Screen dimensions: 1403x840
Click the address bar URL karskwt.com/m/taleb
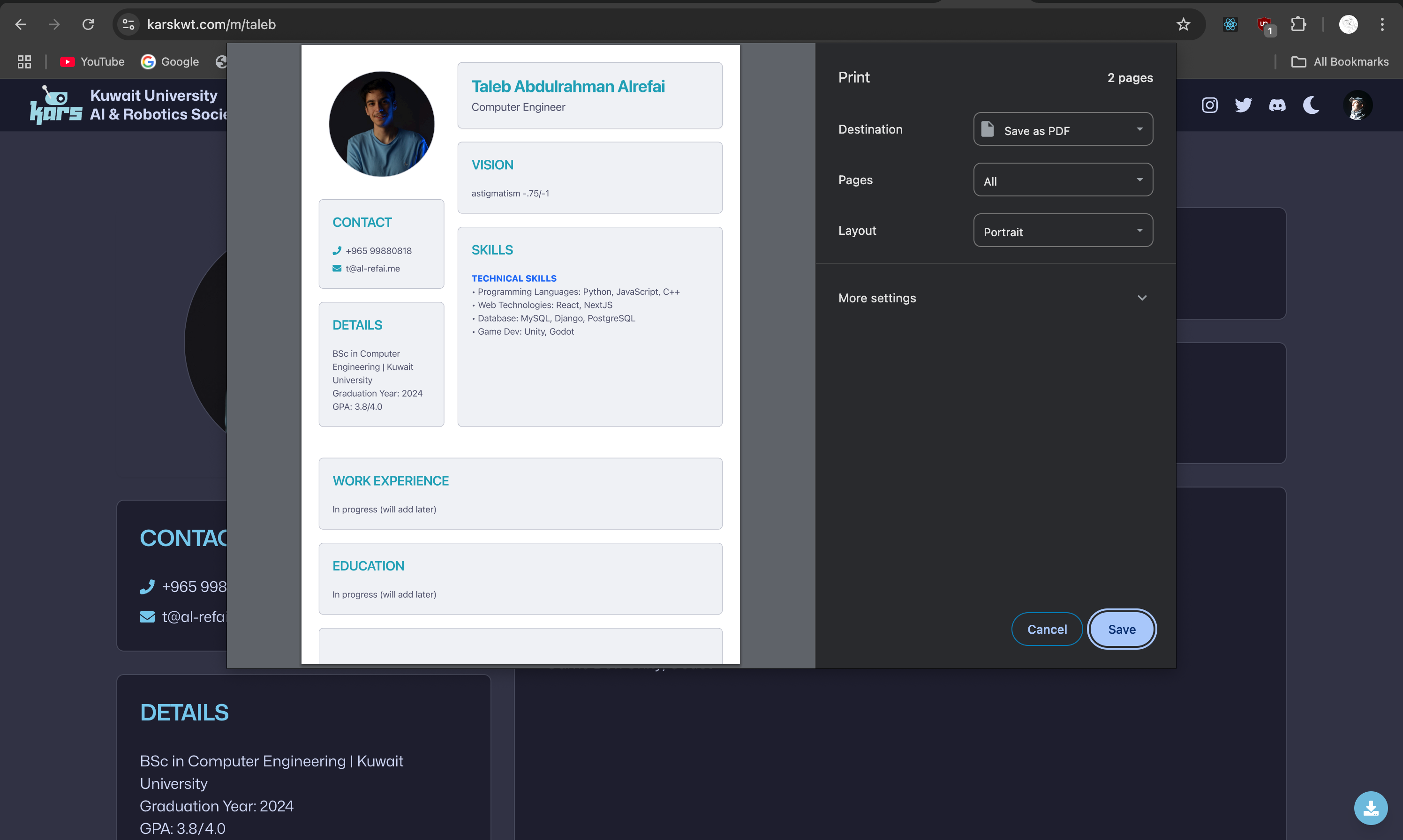click(x=211, y=24)
